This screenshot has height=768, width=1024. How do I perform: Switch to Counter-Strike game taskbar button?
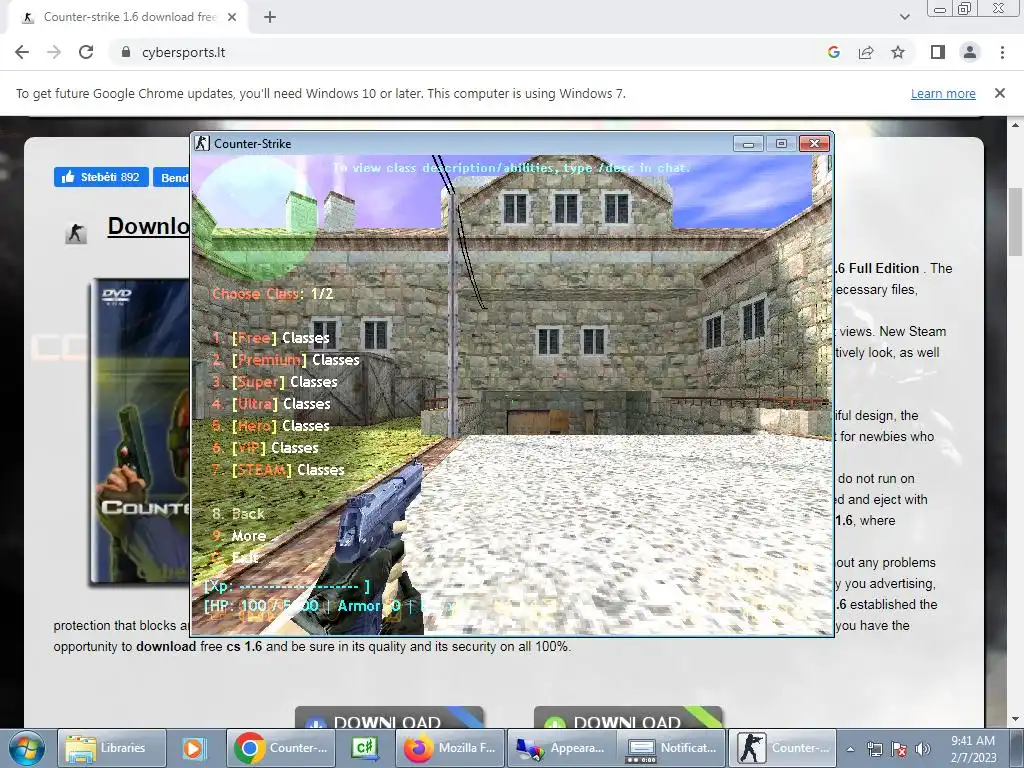pyautogui.click(x=782, y=748)
